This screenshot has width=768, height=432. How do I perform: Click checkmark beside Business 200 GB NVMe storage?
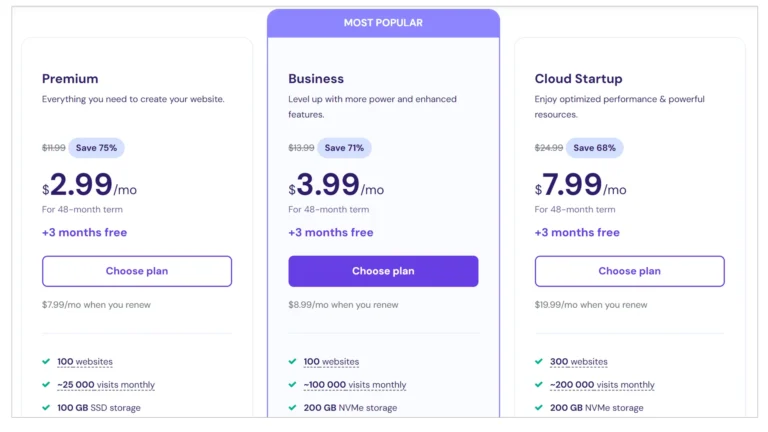click(x=292, y=408)
